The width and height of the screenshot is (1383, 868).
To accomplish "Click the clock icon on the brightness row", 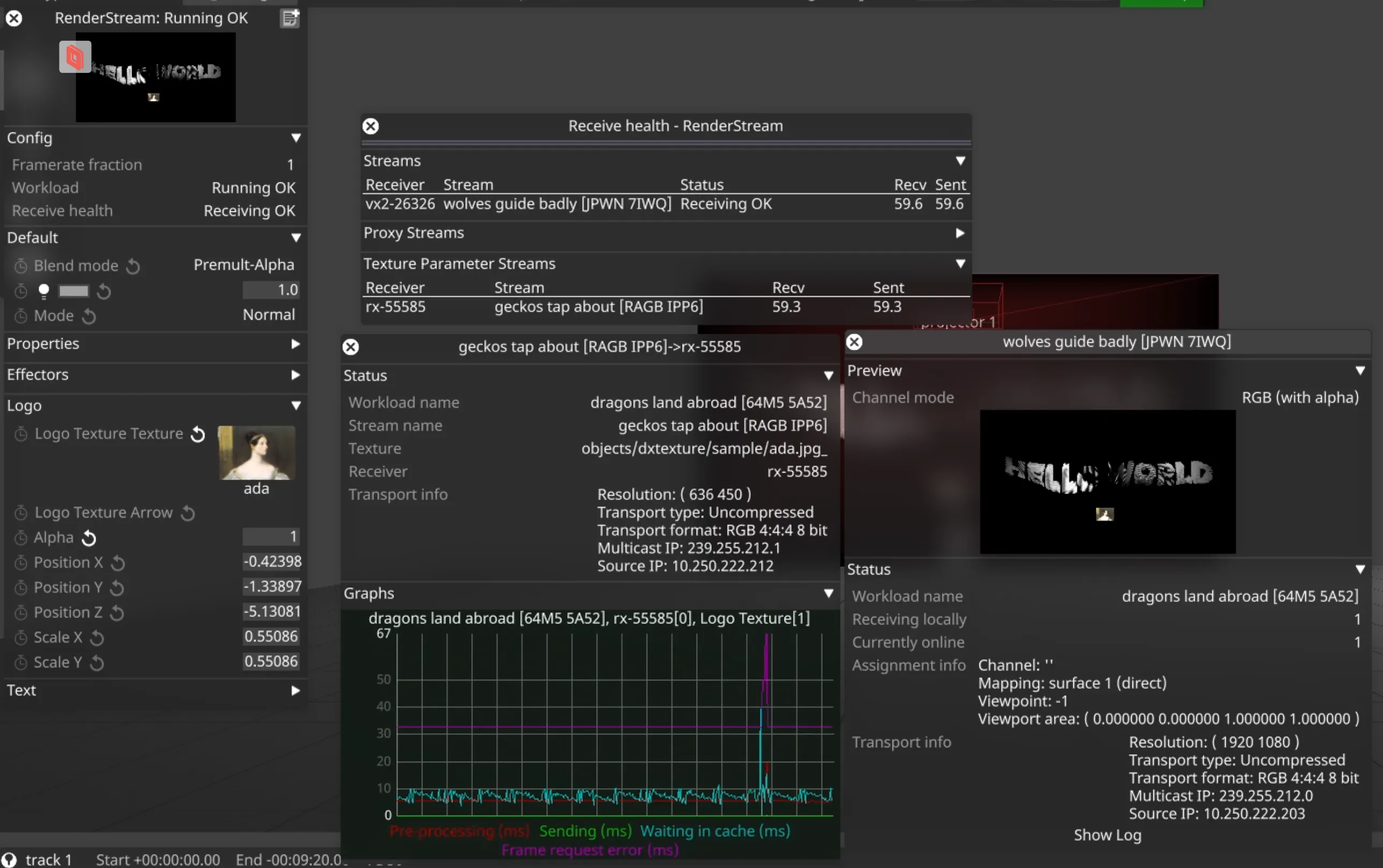I will click(21, 291).
